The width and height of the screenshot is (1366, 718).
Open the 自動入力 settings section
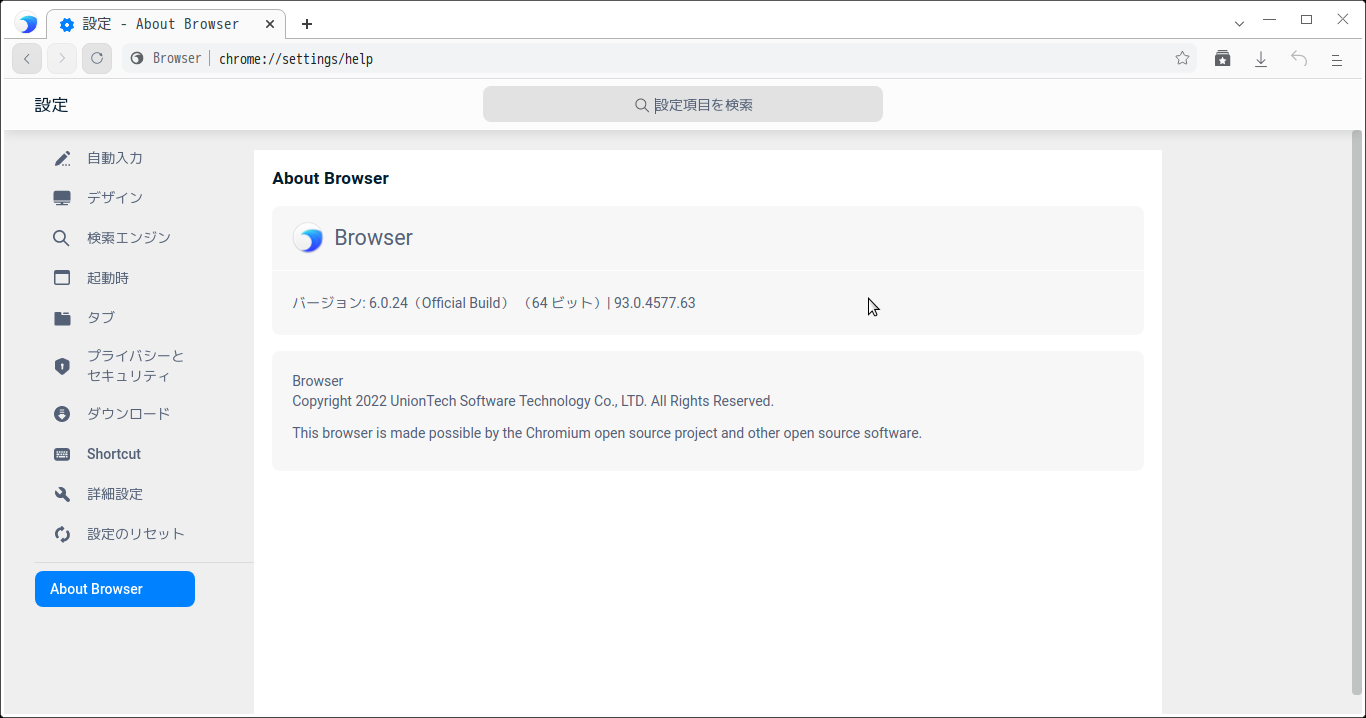pyautogui.click(x=115, y=158)
